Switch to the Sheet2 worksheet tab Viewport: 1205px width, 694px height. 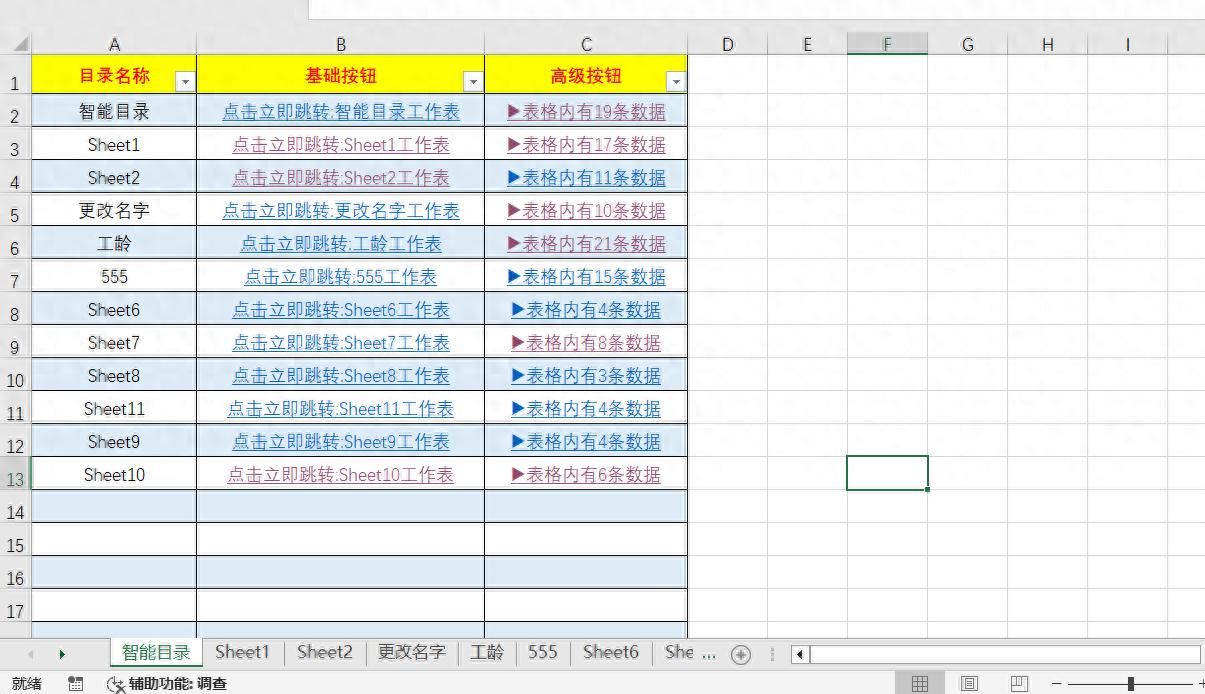click(323, 652)
